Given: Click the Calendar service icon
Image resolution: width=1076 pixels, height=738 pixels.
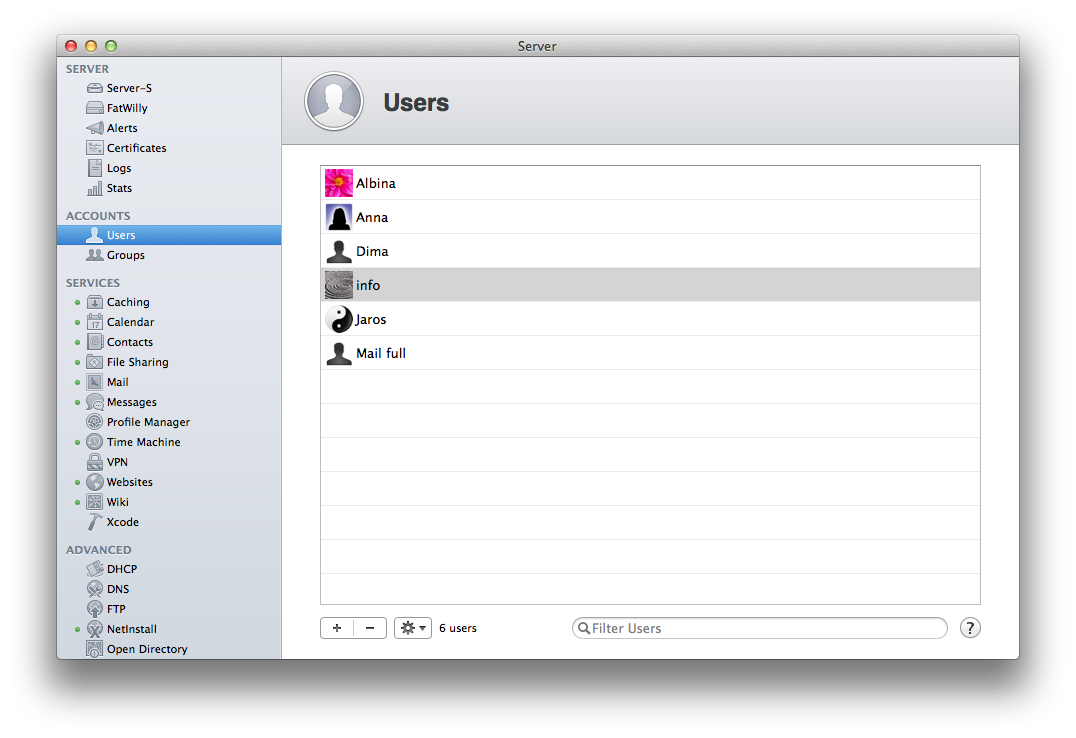Looking at the screenshot, I should click(x=95, y=322).
